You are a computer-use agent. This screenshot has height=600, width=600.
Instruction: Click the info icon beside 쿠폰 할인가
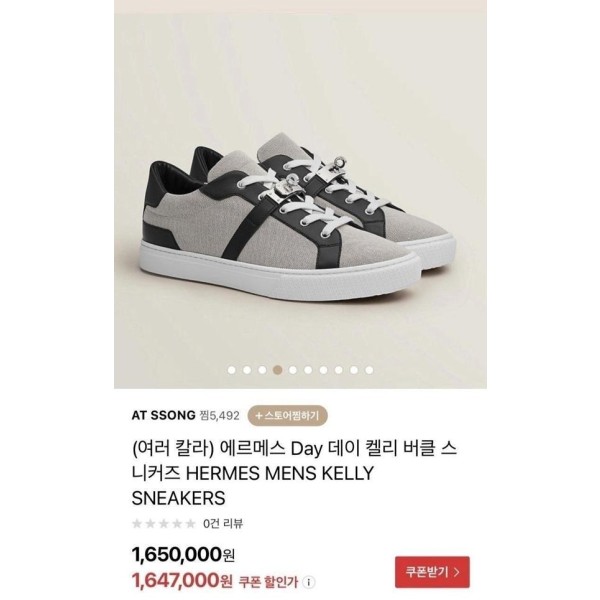(x=310, y=581)
